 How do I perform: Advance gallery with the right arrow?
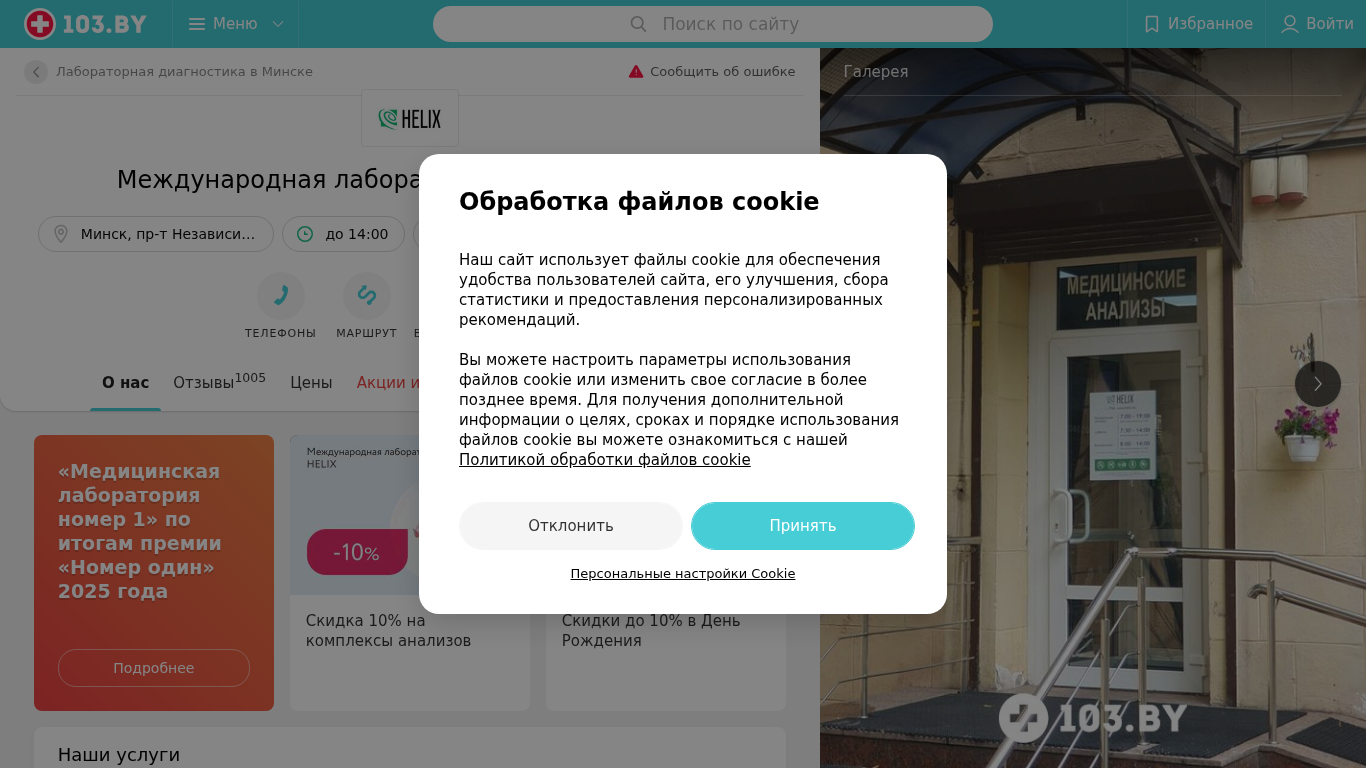pyautogui.click(x=1318, y=384)
